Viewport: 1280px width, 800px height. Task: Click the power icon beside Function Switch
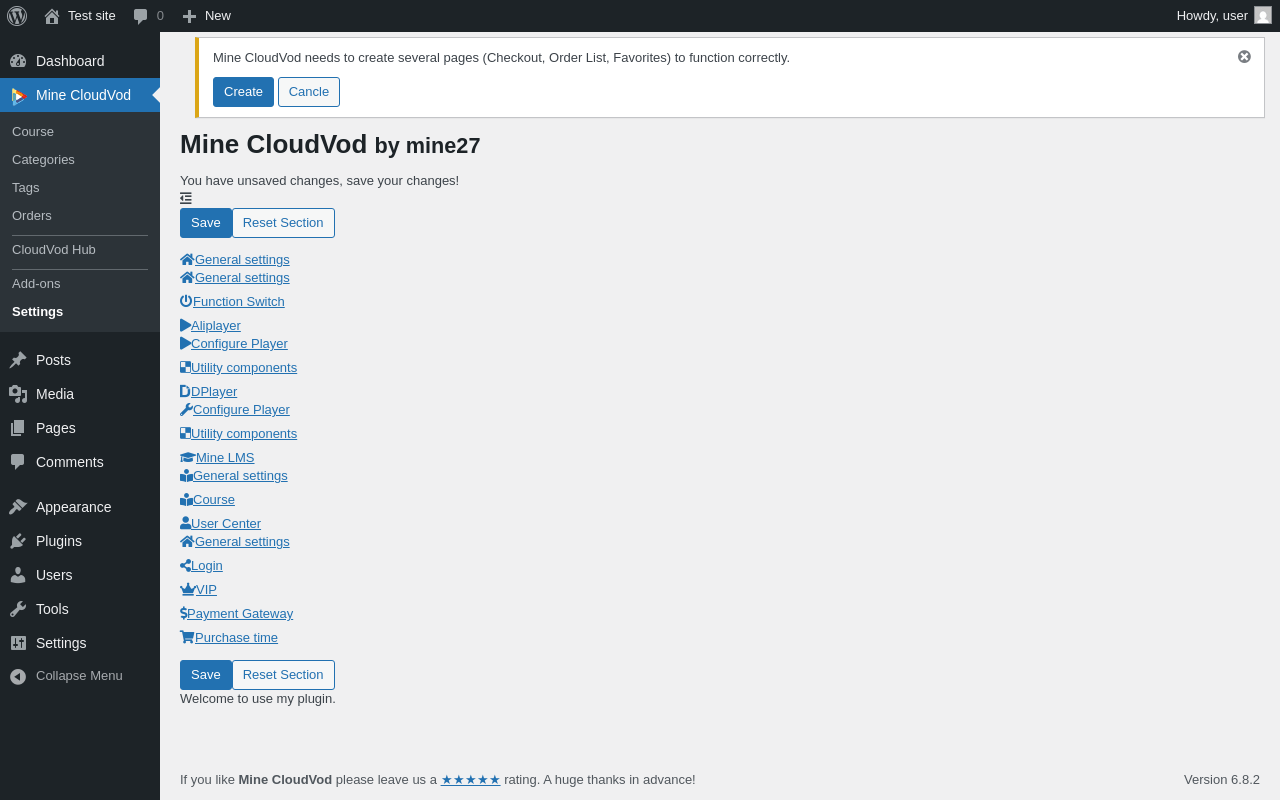click(186, 301)
